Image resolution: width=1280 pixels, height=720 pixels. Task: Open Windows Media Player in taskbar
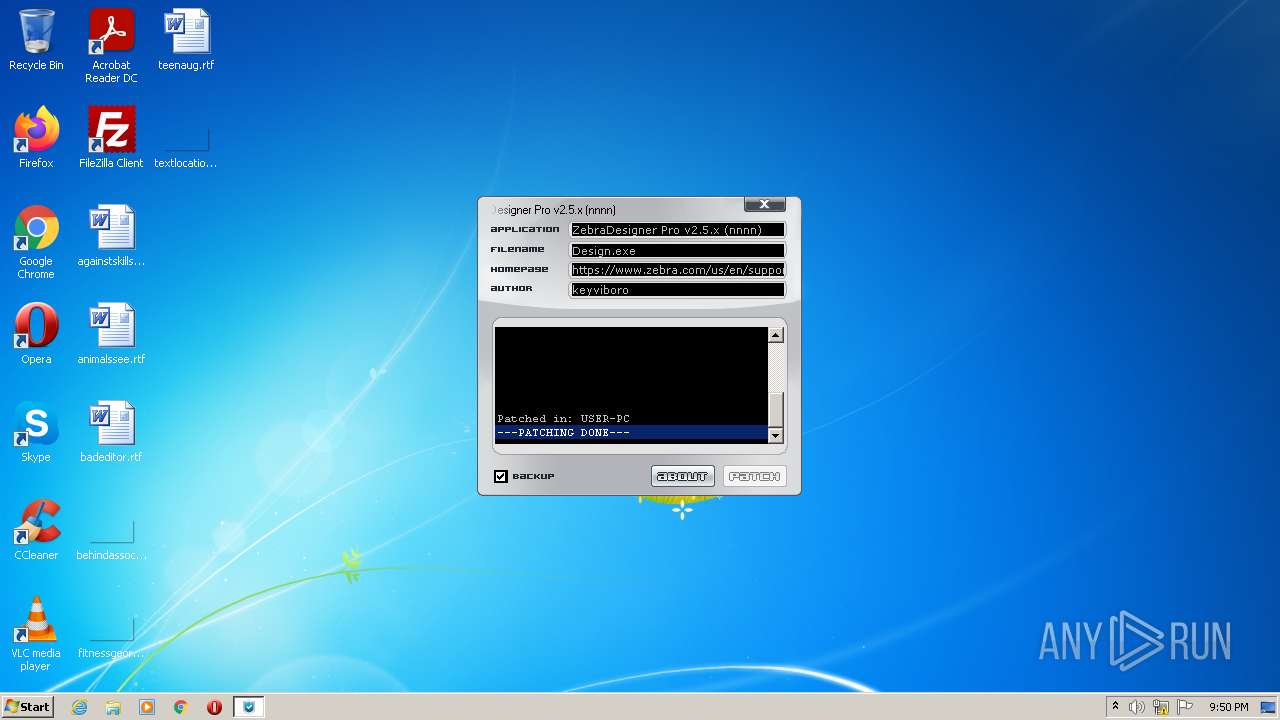click(x=147, y=707)
